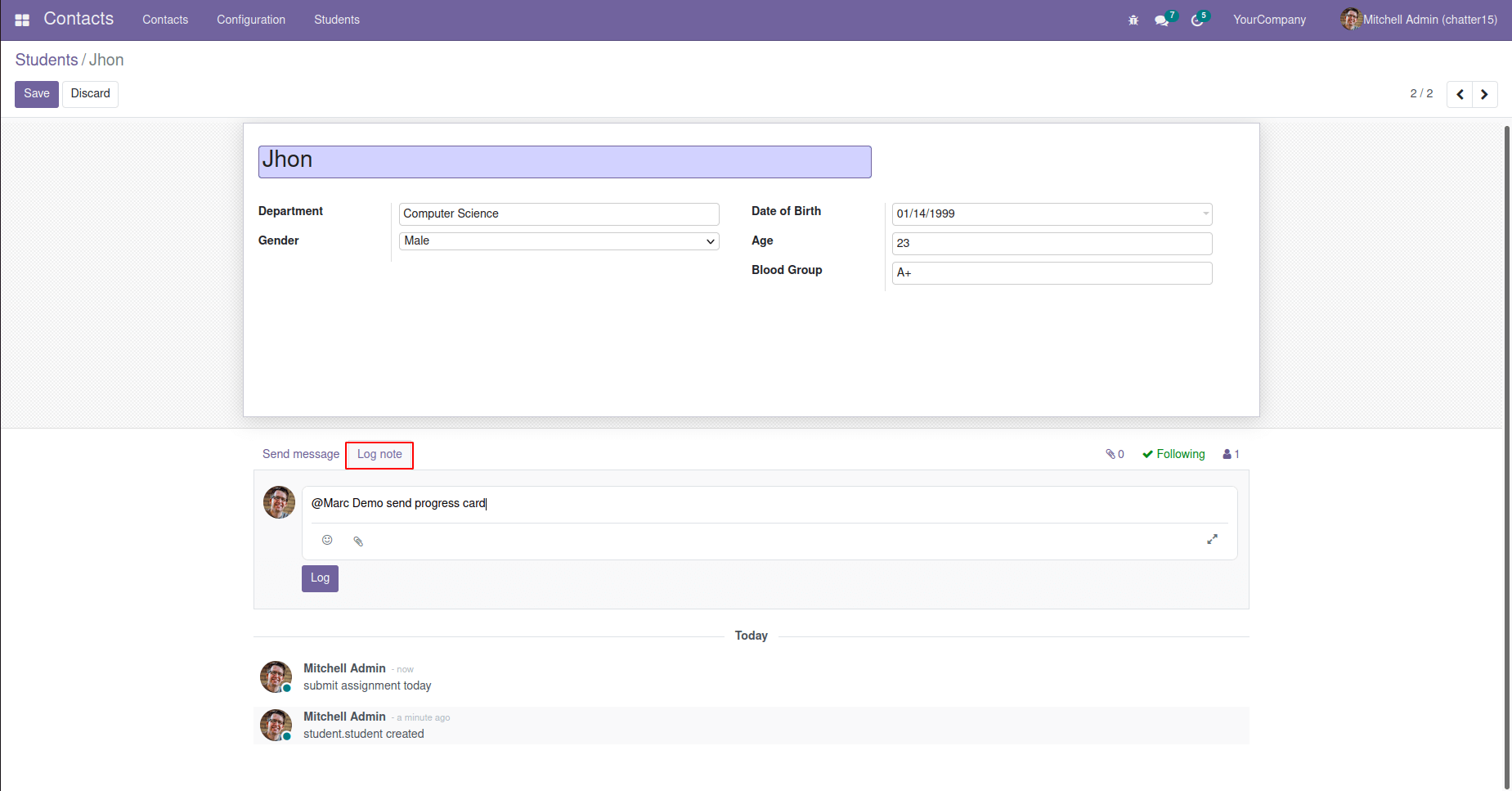Switch to the Send message tab
Viewport: 1512px width, 791px height.
point(300,454)
